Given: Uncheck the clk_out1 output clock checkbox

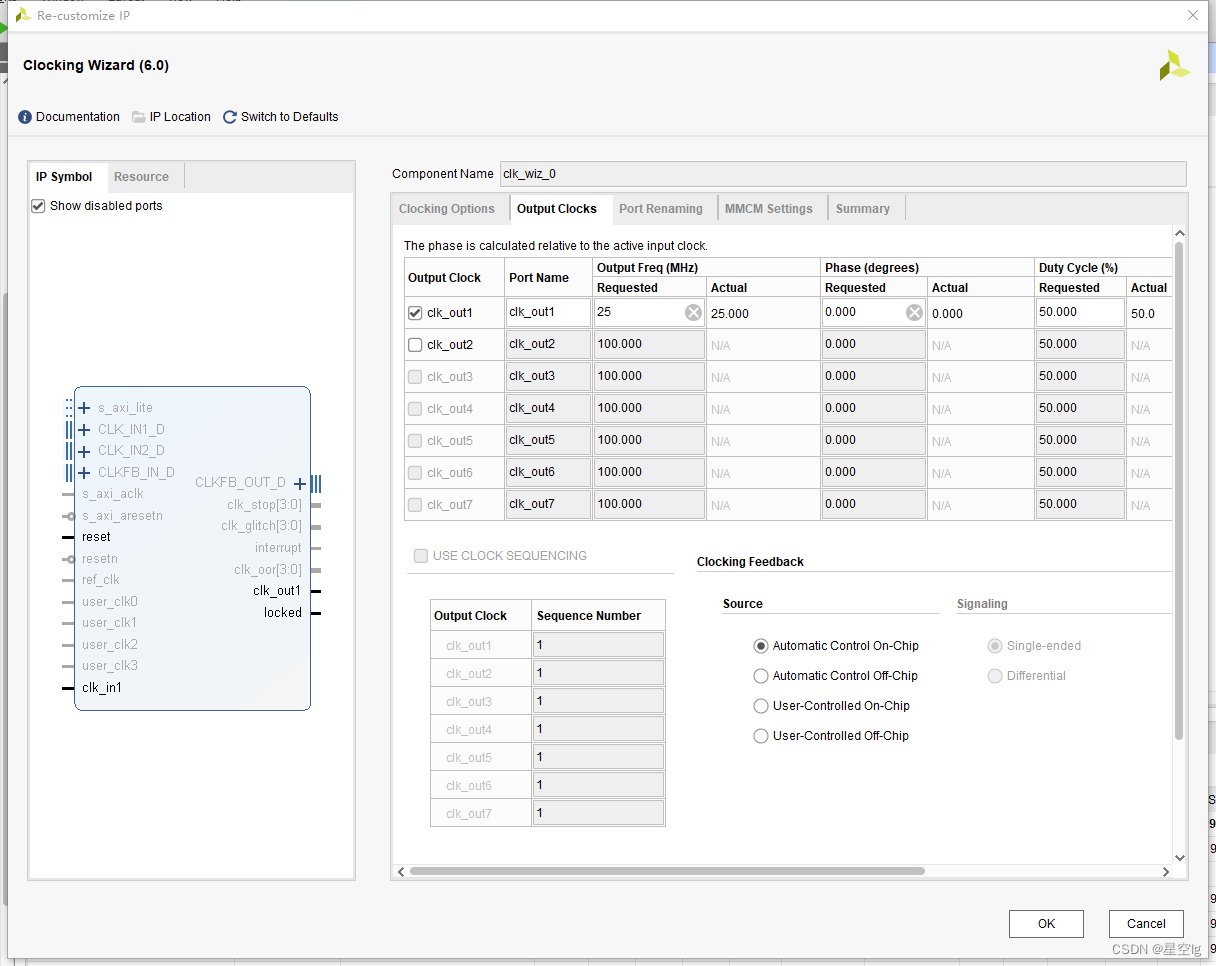Looking at the screenshot, I should pyautogui.click(x=415, y=313).
